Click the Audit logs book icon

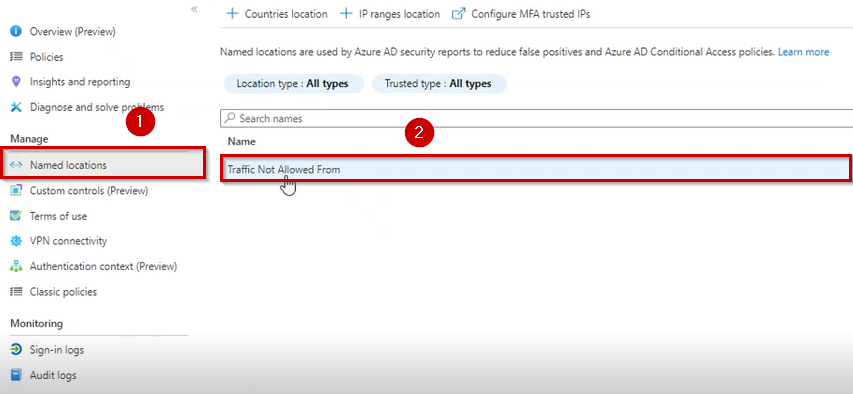click(16, 375)
